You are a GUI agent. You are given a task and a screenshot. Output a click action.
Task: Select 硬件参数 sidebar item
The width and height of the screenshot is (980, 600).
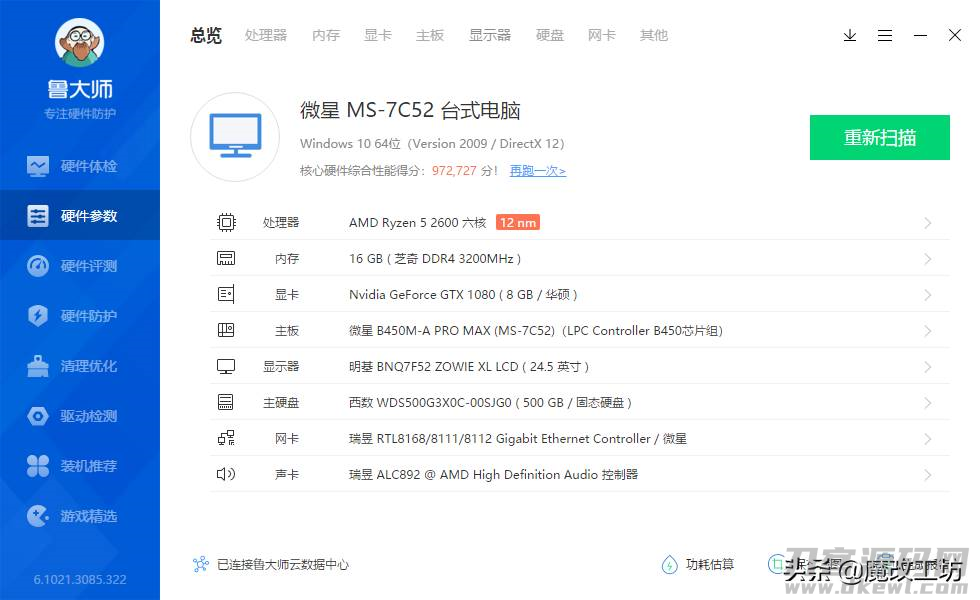[80, 216]
